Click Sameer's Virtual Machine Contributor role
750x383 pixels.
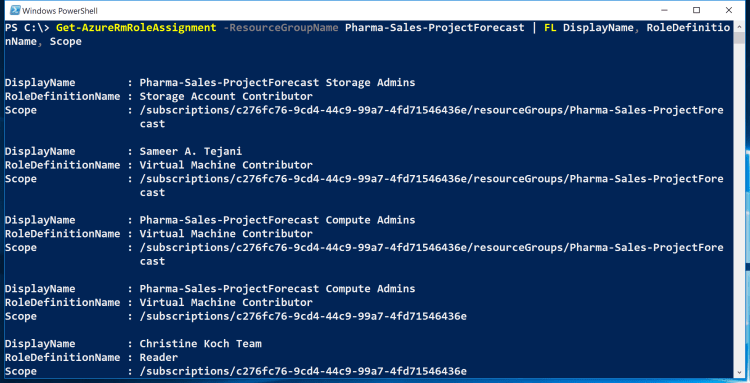tap(226, 165)
